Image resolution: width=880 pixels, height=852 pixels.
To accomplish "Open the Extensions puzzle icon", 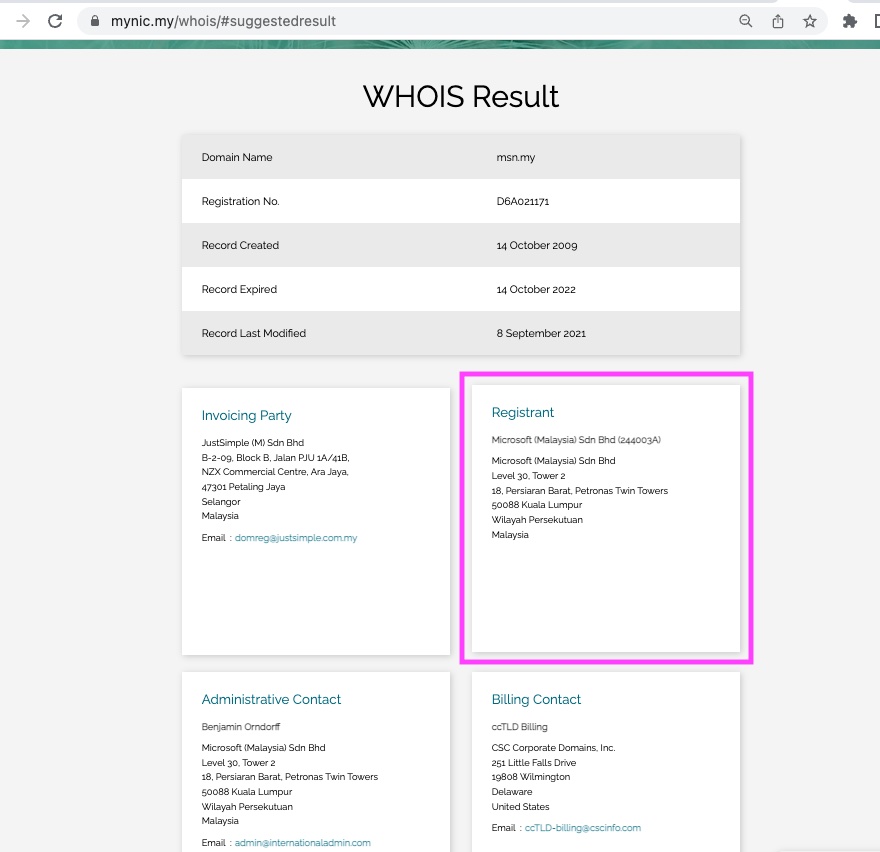I will (850, 21).
